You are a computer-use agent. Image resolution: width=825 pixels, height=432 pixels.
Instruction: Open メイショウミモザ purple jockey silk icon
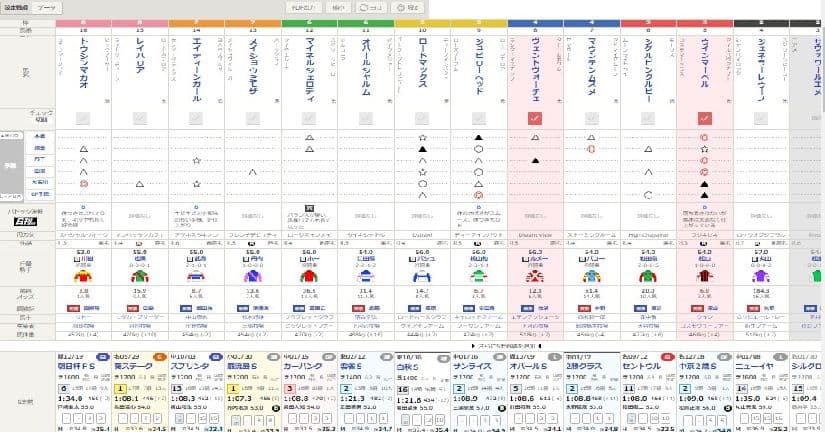(253, 277)
